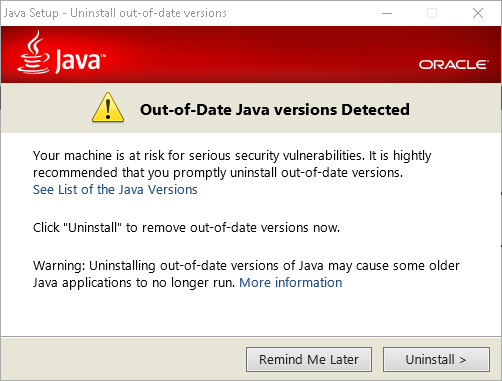Choose Remind Me Later
The width and height of the screenshot is (502, 381).
click(x=309, y=359)
